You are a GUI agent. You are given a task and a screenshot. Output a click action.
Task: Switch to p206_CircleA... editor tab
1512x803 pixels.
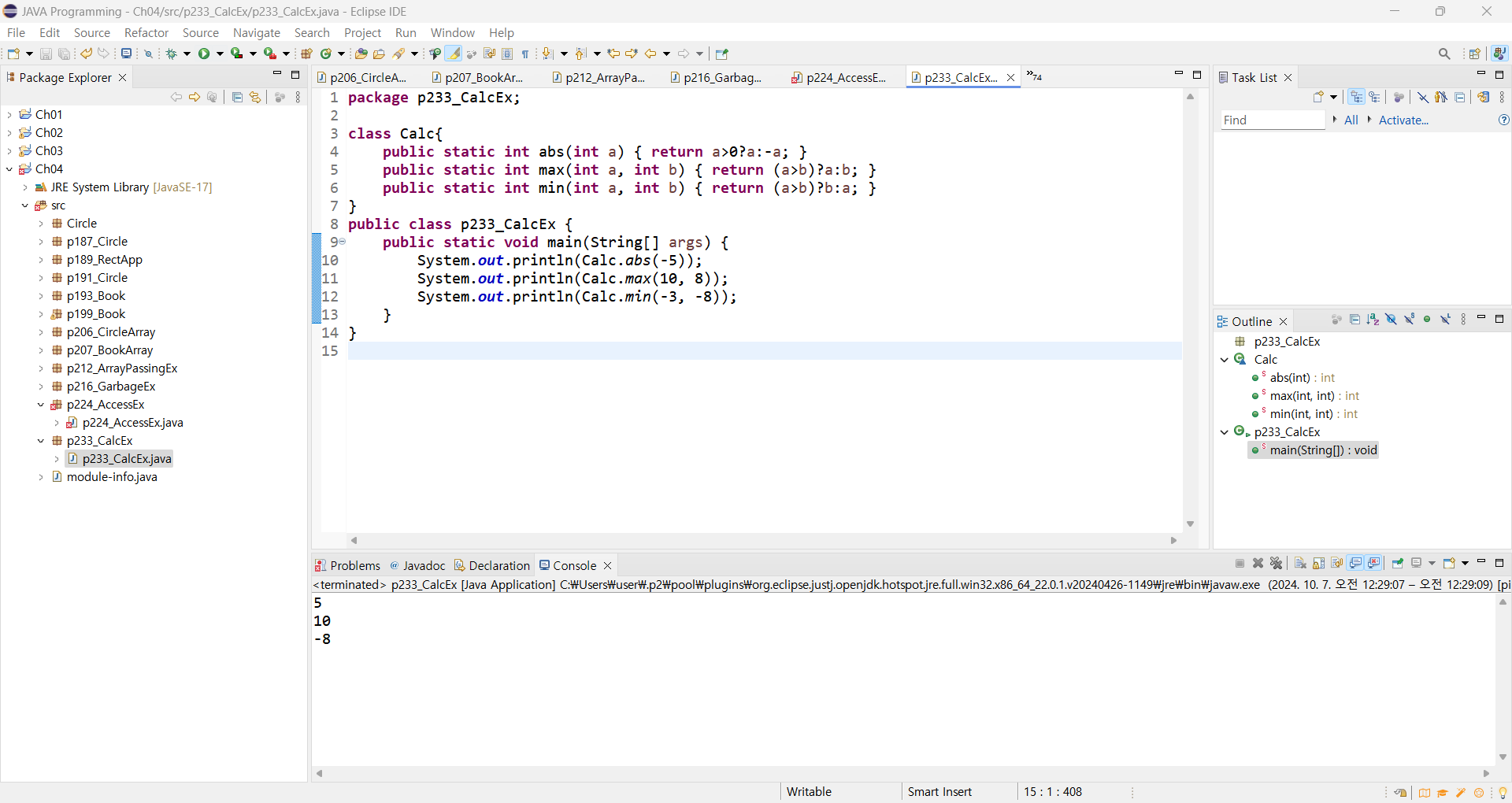[x=362, y=77]
